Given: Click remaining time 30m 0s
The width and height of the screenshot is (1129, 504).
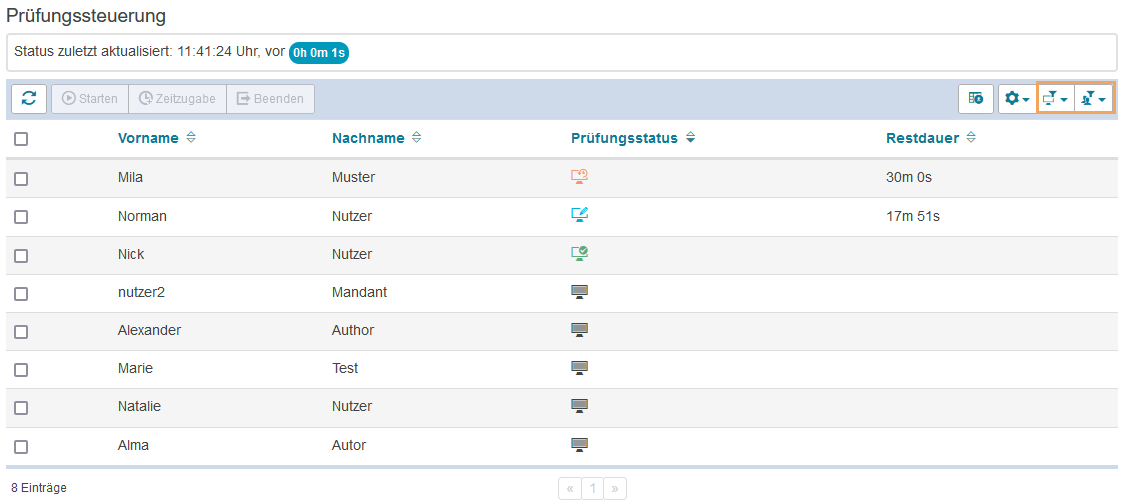Looking at the screenshot, I should point(909,177).
